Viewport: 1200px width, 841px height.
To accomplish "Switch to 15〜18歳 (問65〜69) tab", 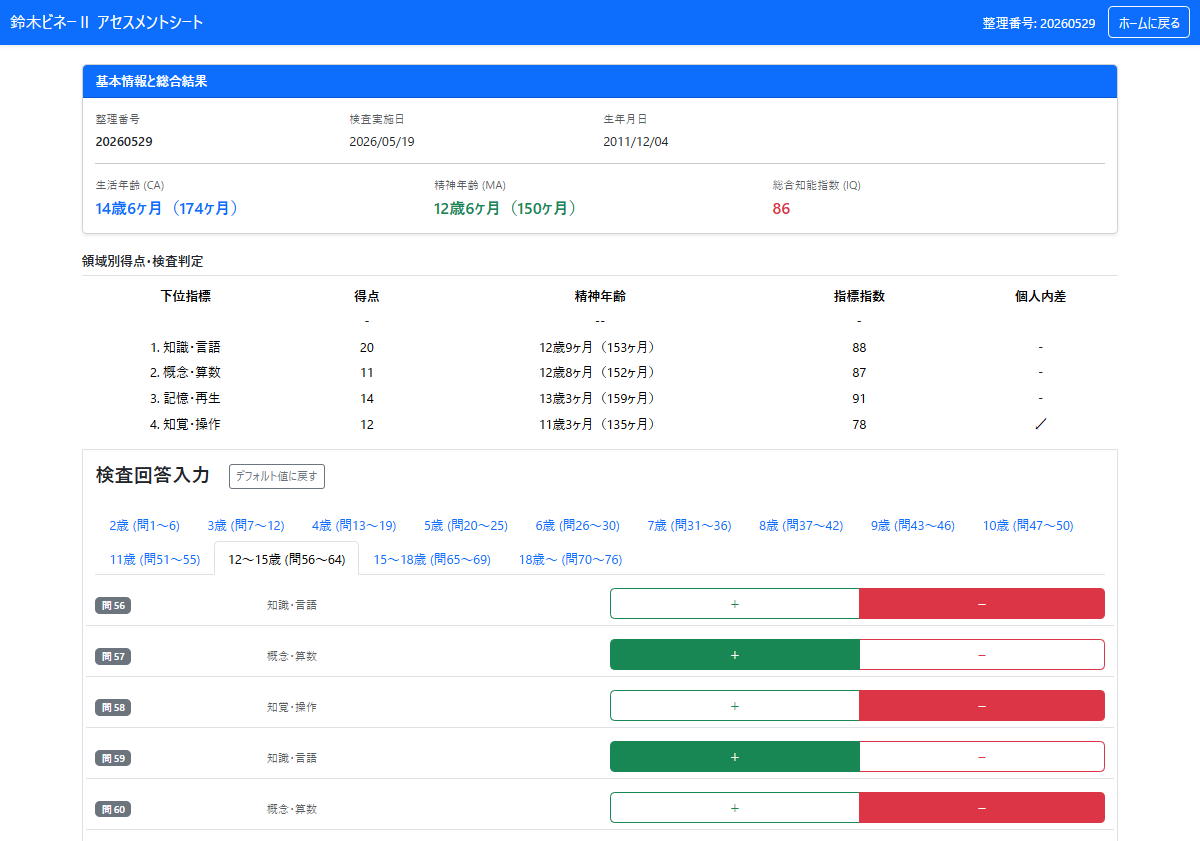I will pos(432,559).
